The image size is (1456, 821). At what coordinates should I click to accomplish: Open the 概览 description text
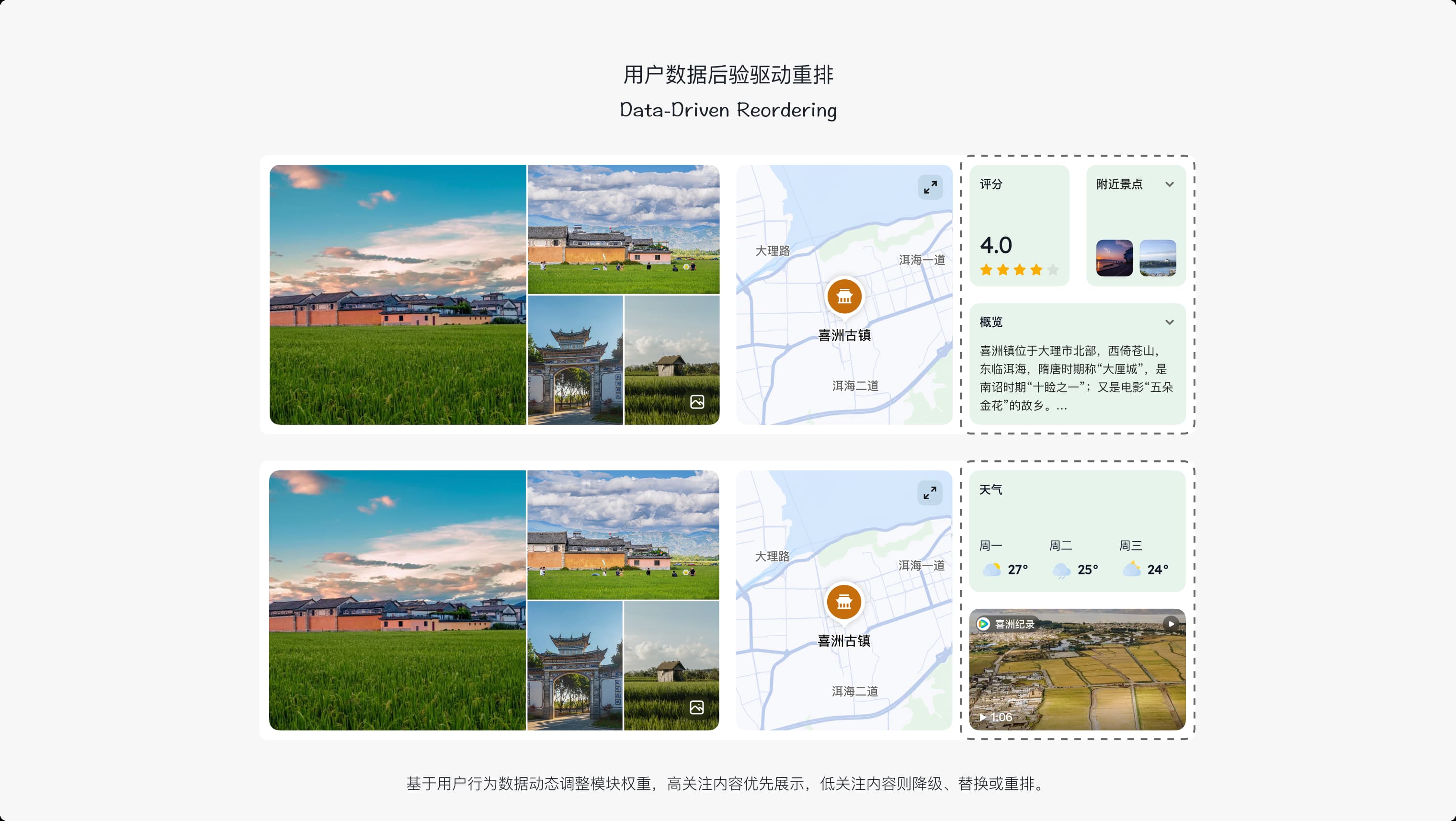pyautogui.click(x=1076, y=378)
